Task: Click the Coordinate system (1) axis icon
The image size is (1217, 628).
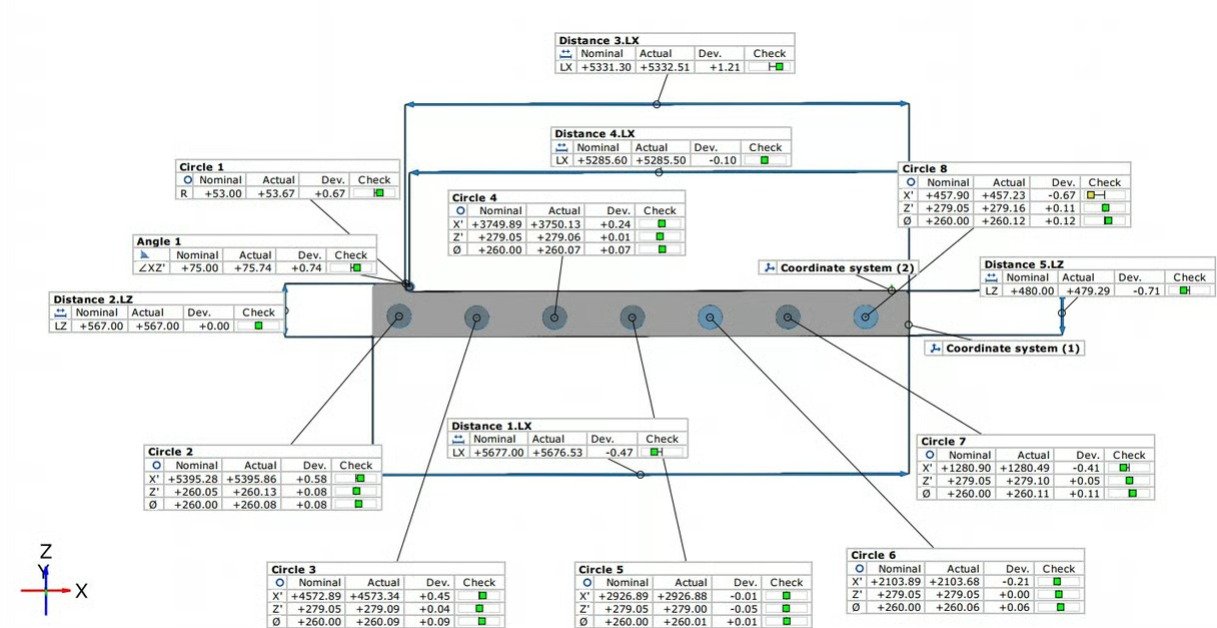Action: pos(934,348)
